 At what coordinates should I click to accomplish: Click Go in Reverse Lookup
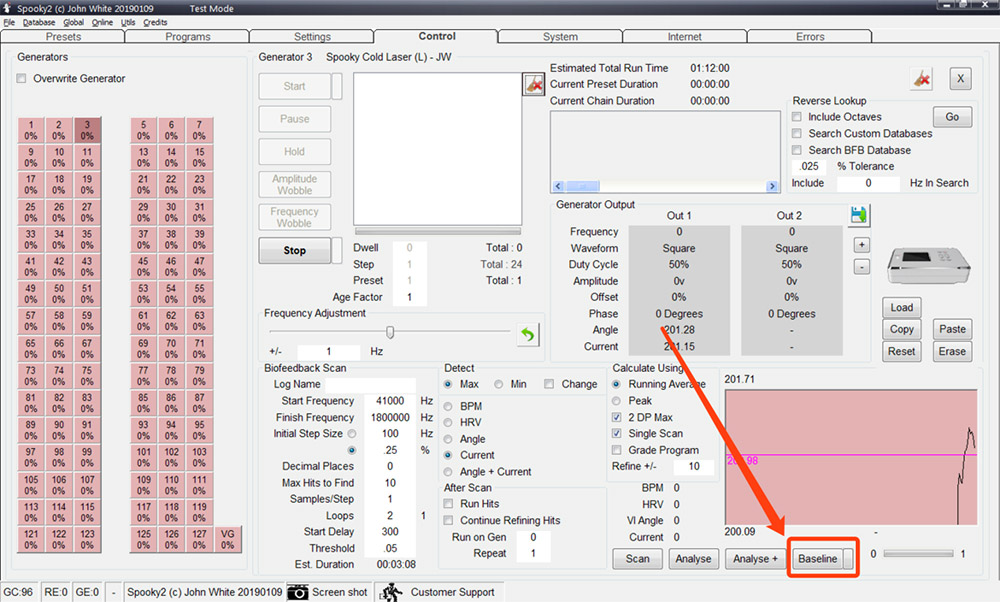(x=951, y=116)
